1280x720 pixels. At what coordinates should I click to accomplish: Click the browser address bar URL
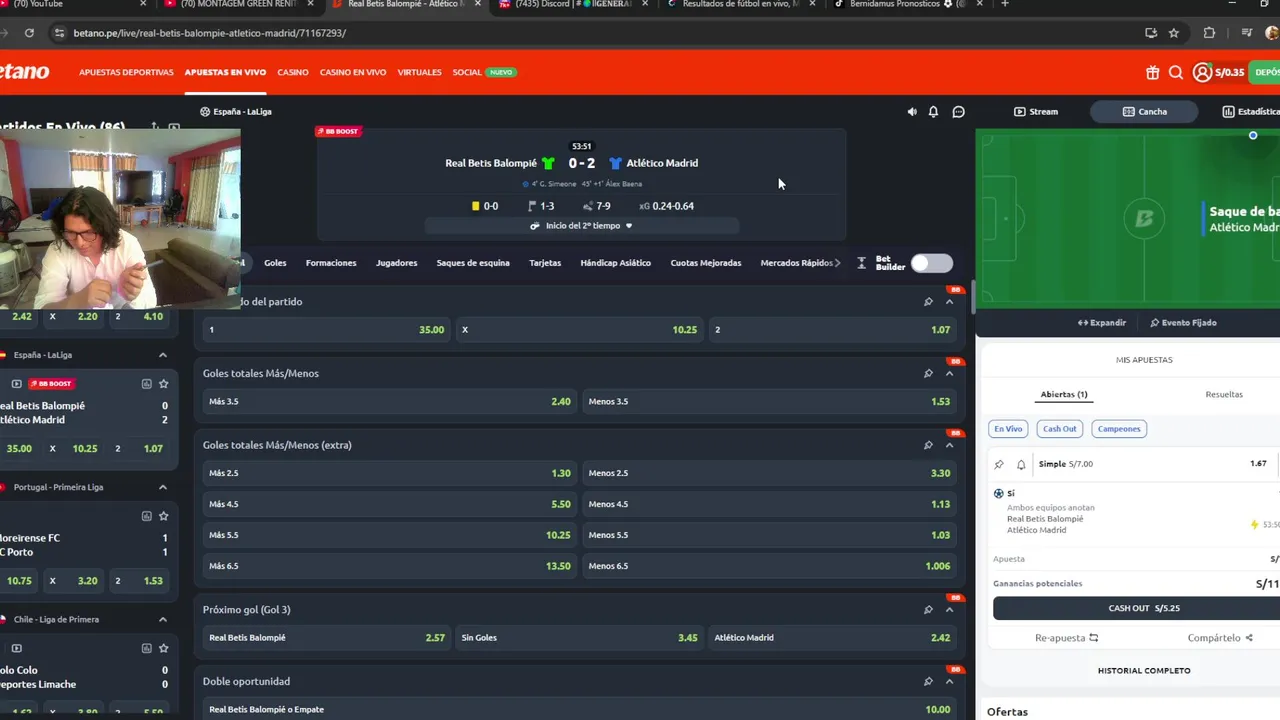(209, 33)
